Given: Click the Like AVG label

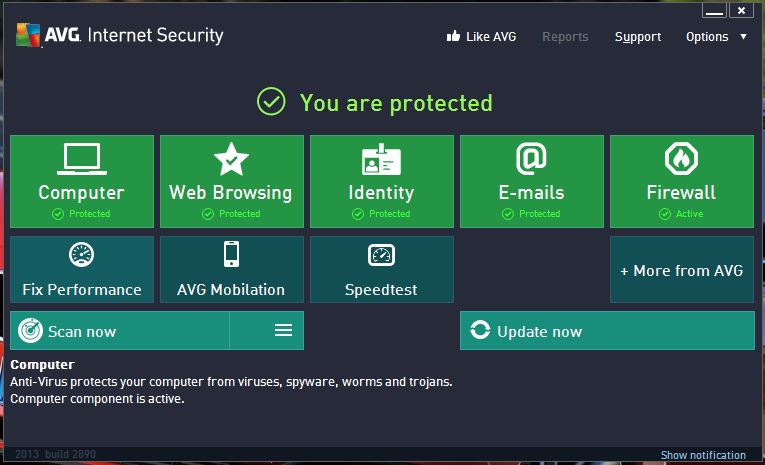Looking at the screenshot, I should coord(491,37).
